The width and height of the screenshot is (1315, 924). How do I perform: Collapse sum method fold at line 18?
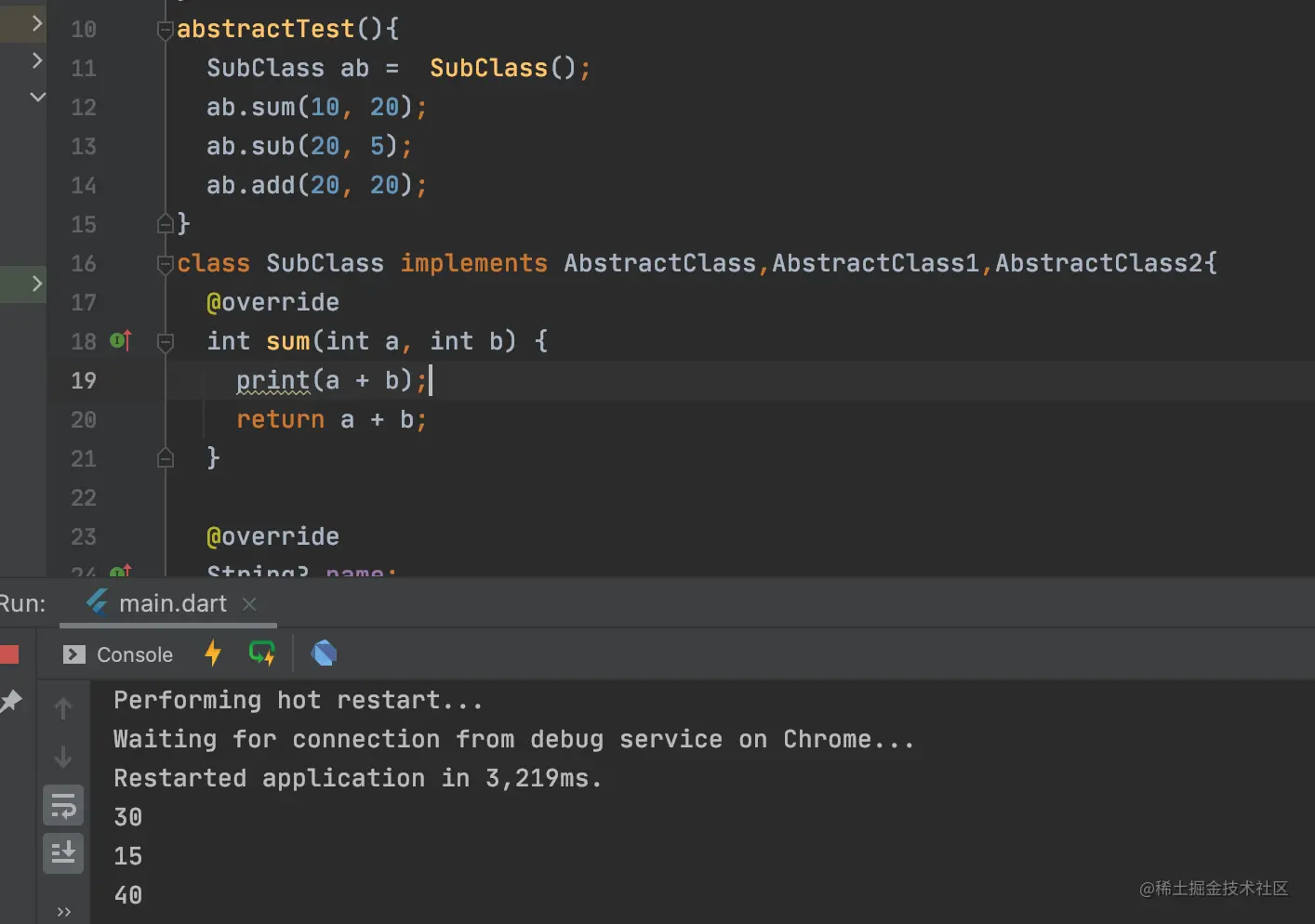165,342
